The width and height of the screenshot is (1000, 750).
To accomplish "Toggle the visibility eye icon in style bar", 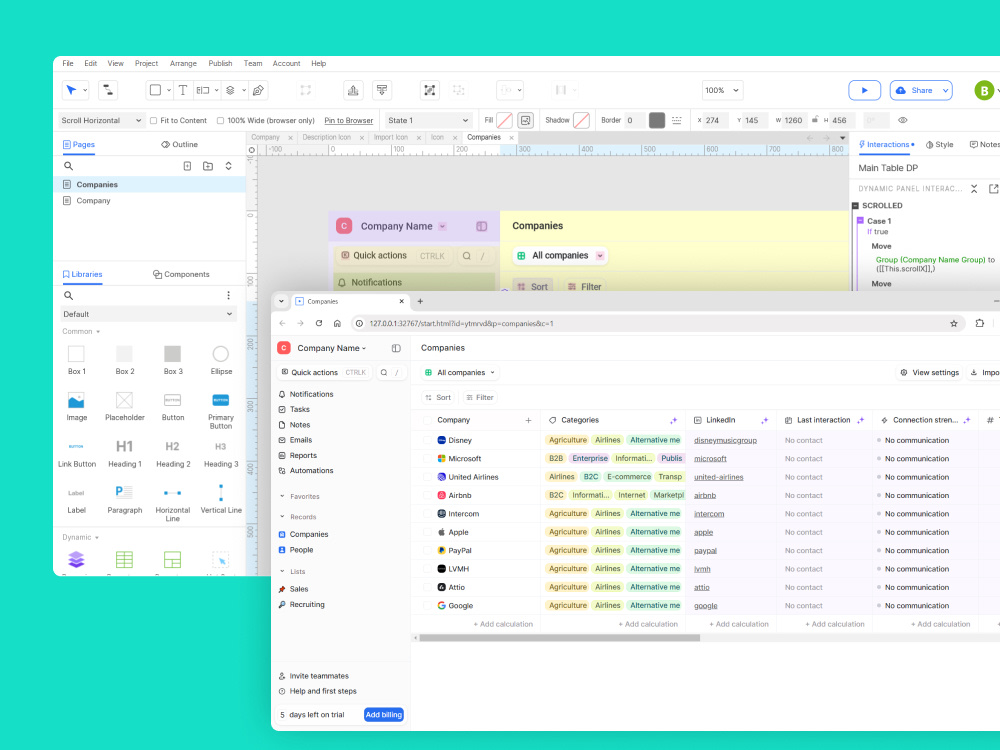I will point(902,120).
